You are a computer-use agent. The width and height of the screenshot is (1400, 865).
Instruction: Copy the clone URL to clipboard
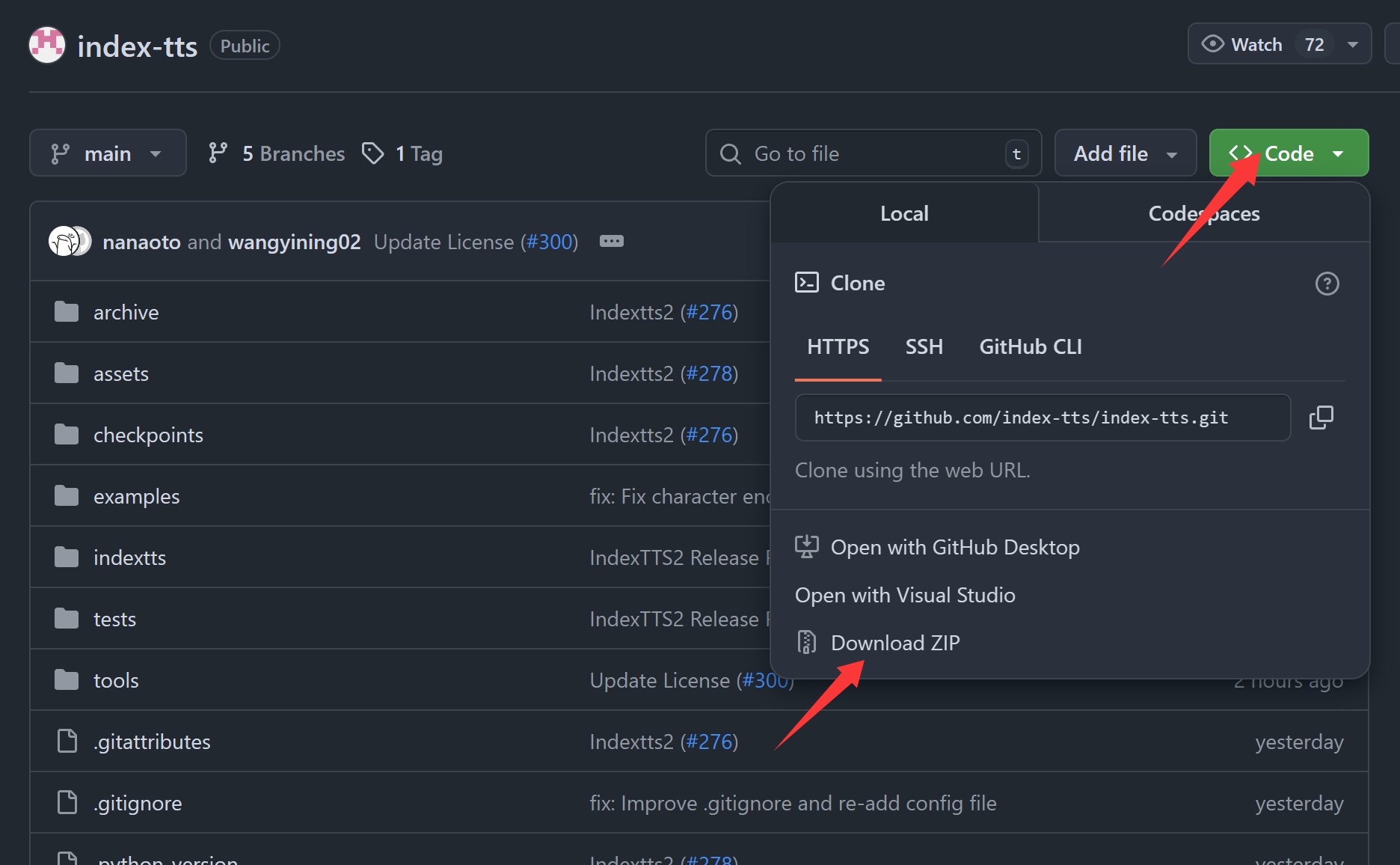coord(1321,418)
